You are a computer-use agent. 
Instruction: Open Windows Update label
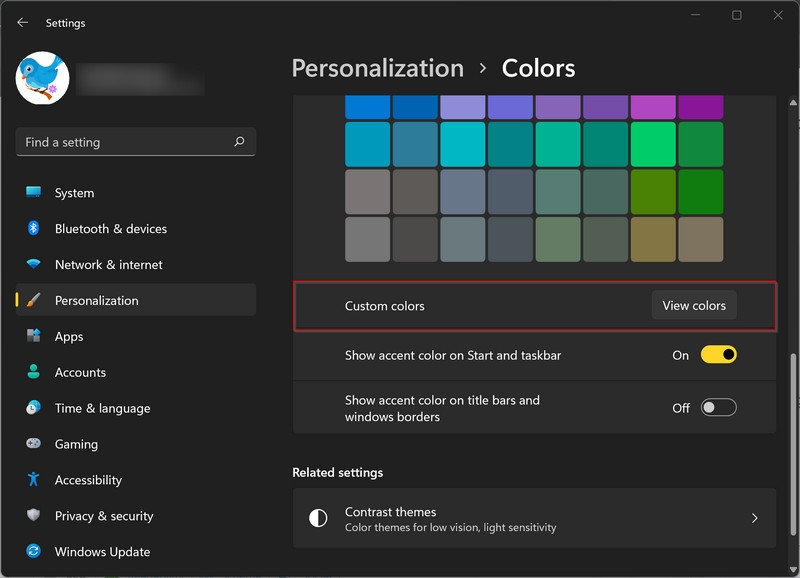tap(103, 551)
